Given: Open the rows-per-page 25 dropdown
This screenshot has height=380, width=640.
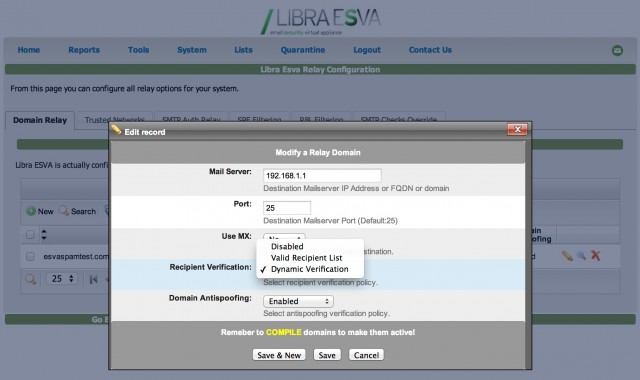Looking at the screenshot, I should pos(62,279).
